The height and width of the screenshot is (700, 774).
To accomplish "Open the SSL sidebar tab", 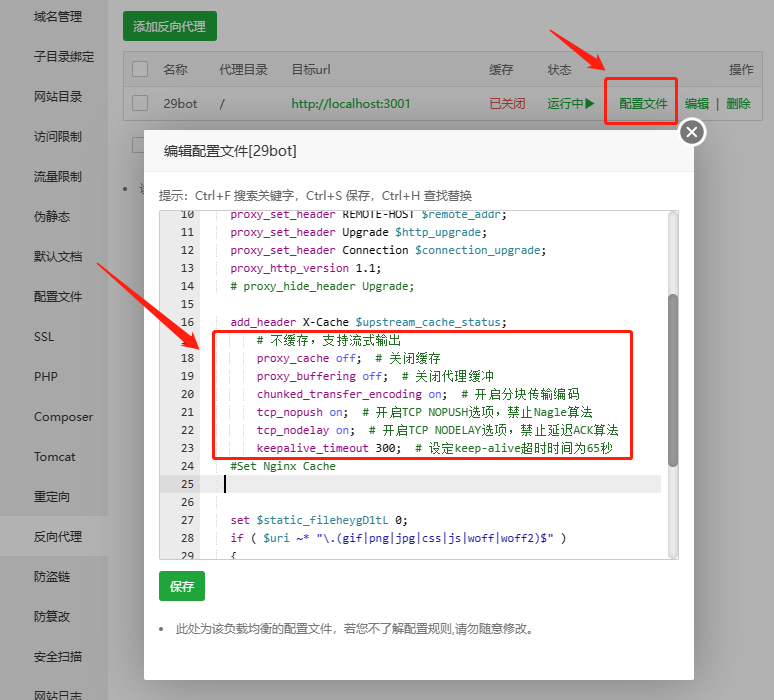I will (44, 337).
